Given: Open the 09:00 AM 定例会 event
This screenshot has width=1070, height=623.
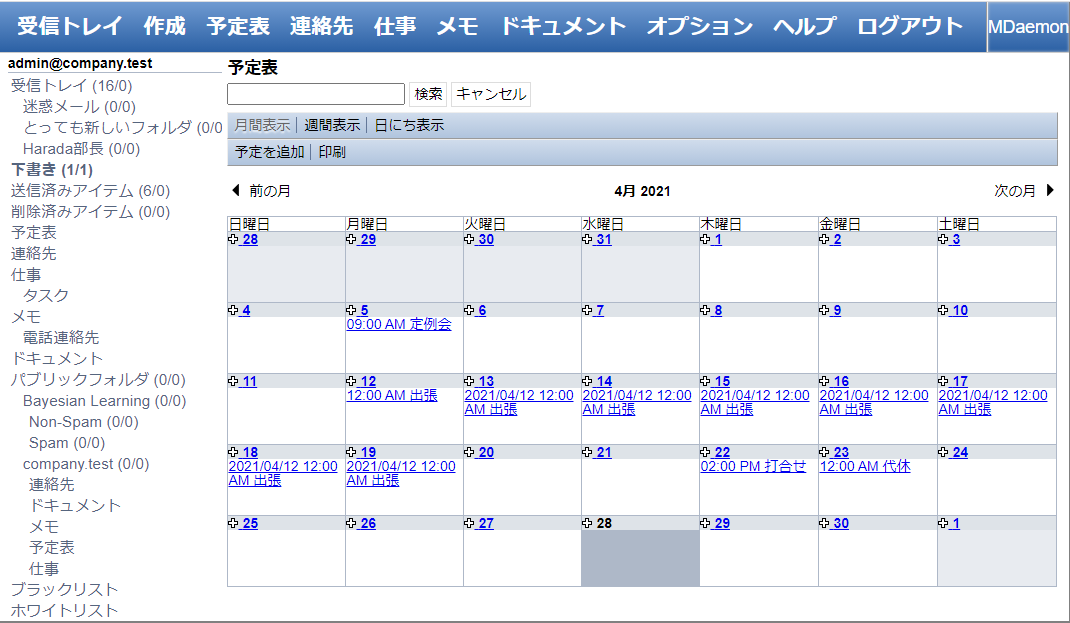Looking at the screenshot, I should pyautogui.click(x=398, y=325).
